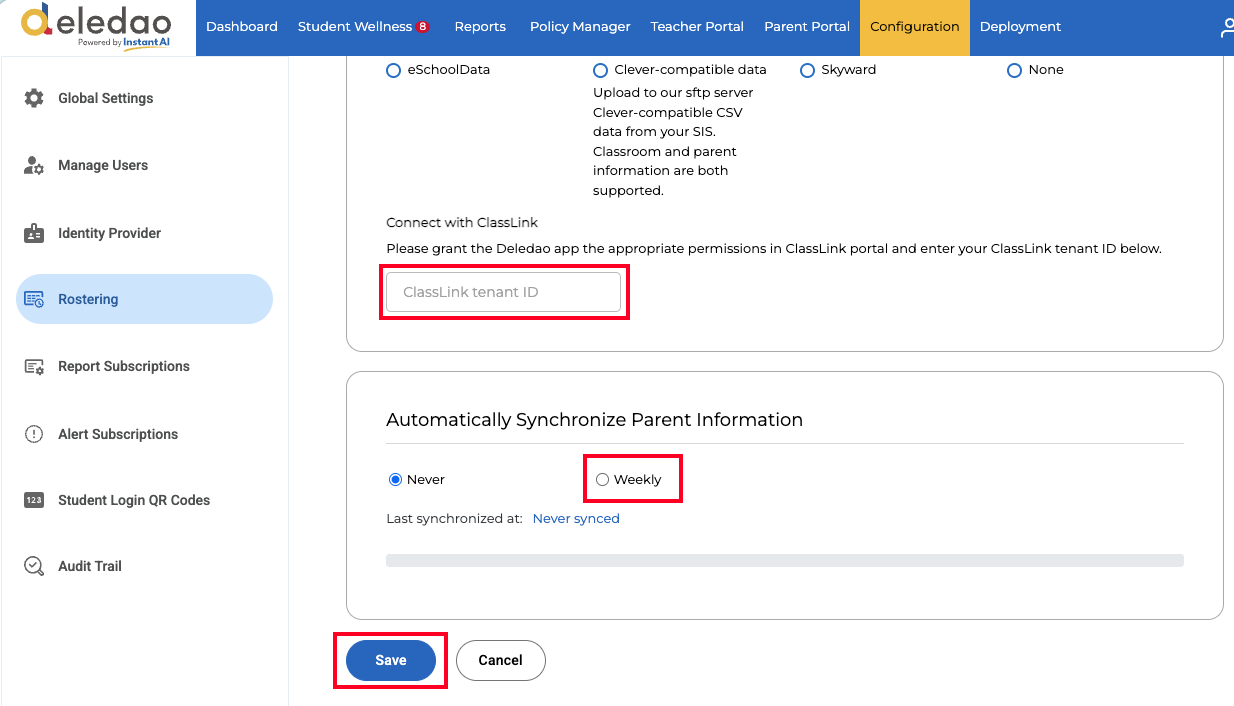1234x706 pixels.
Task: Open the user profile icon
Action: click(1227, 27)
